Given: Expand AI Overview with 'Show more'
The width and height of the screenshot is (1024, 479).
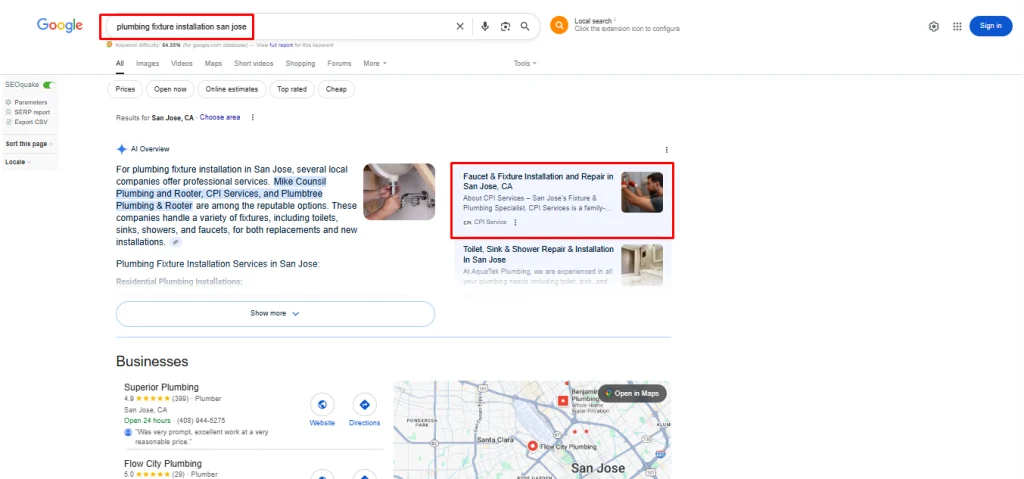Looking at the screenshot, I should 275,313.
